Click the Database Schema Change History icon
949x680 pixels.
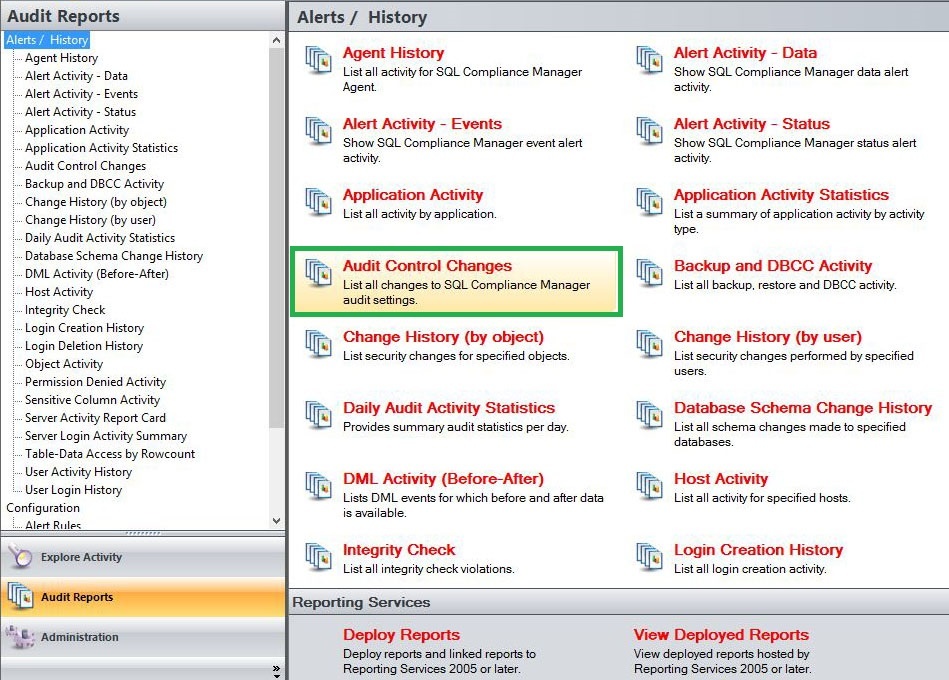pos(649,414)
